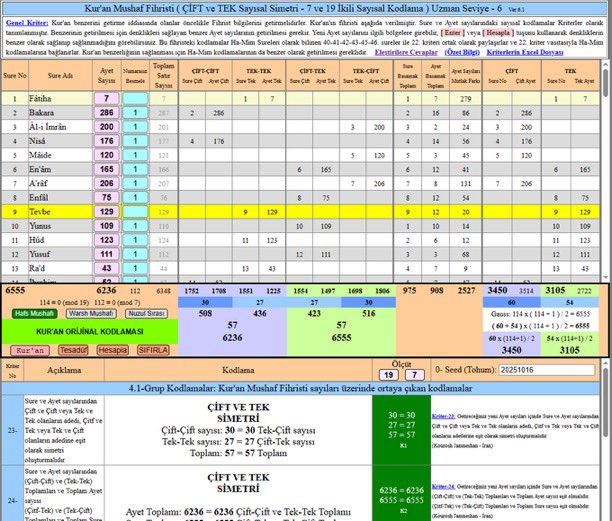This screenshot has height=521, width=612.
Task: Click the criteria panel's vertical scrollbar
Action: [x=606, y=440]
